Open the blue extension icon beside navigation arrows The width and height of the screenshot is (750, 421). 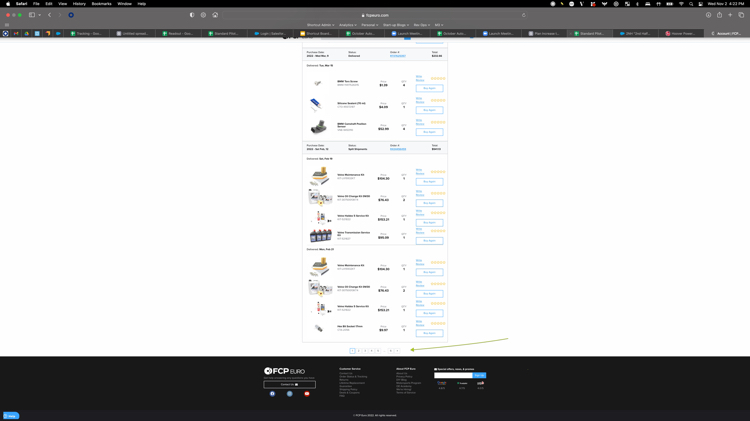click(71, 15)
